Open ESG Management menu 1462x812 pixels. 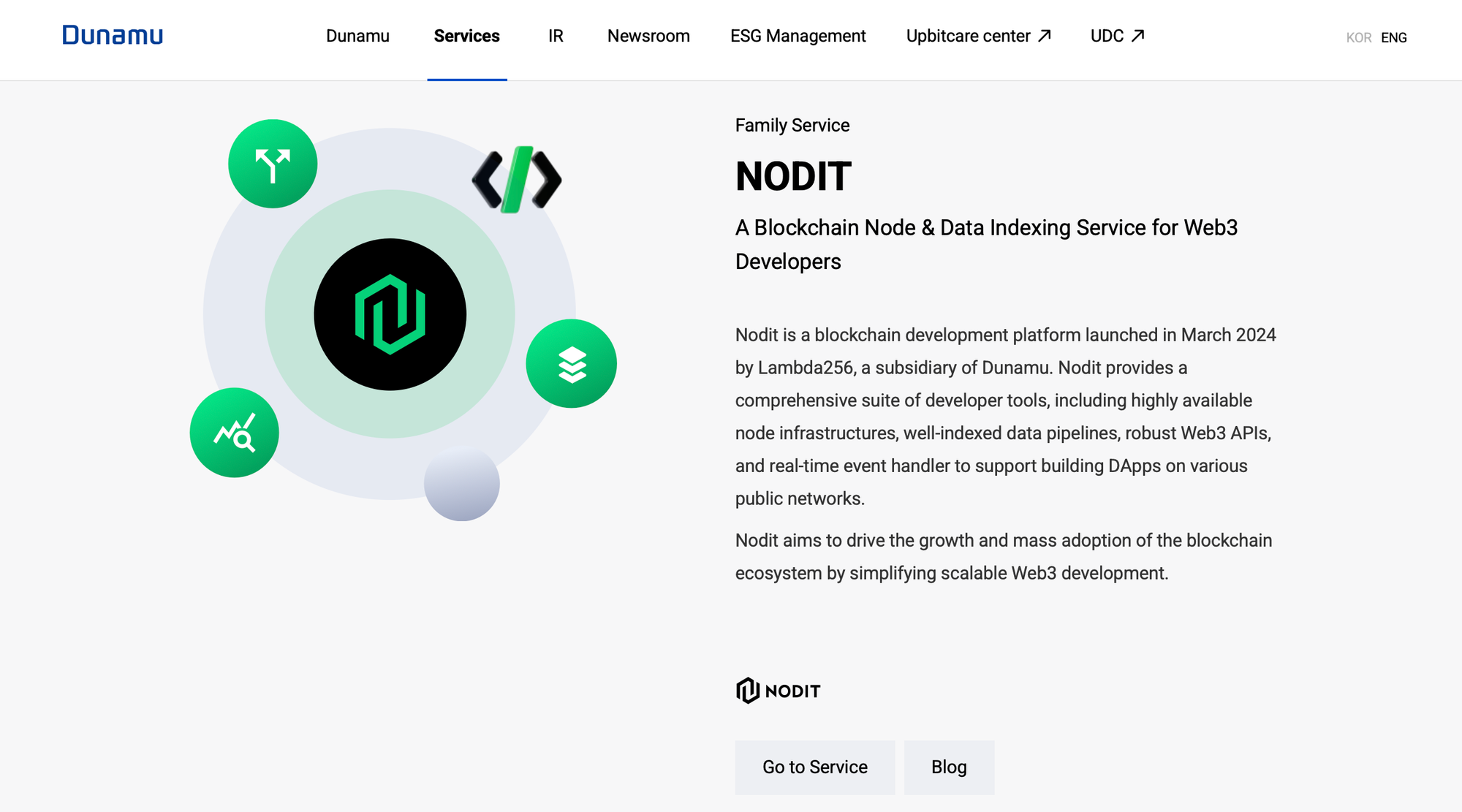click(x=798, y=36)
